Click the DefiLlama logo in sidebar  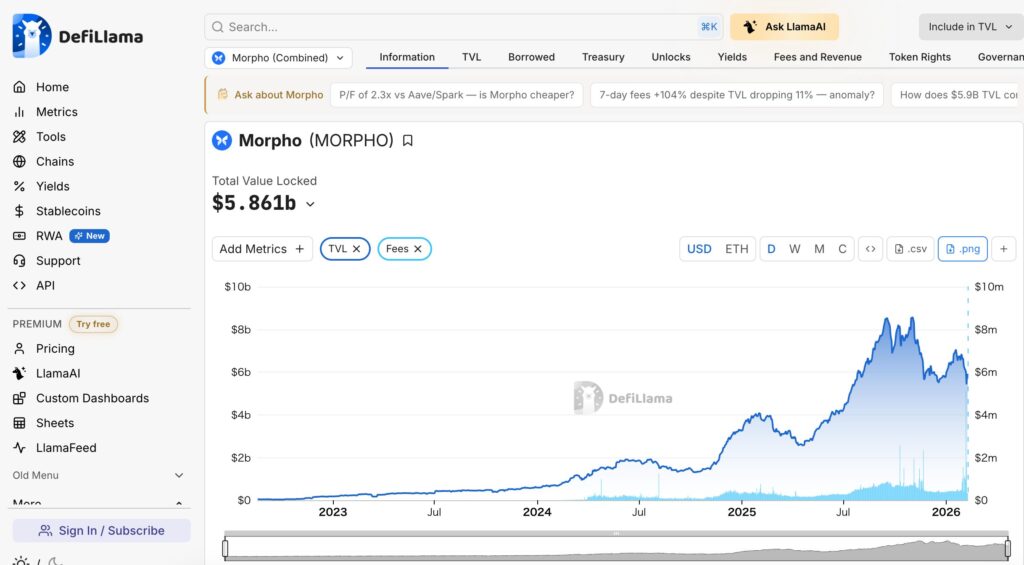(x=78, y=36)
